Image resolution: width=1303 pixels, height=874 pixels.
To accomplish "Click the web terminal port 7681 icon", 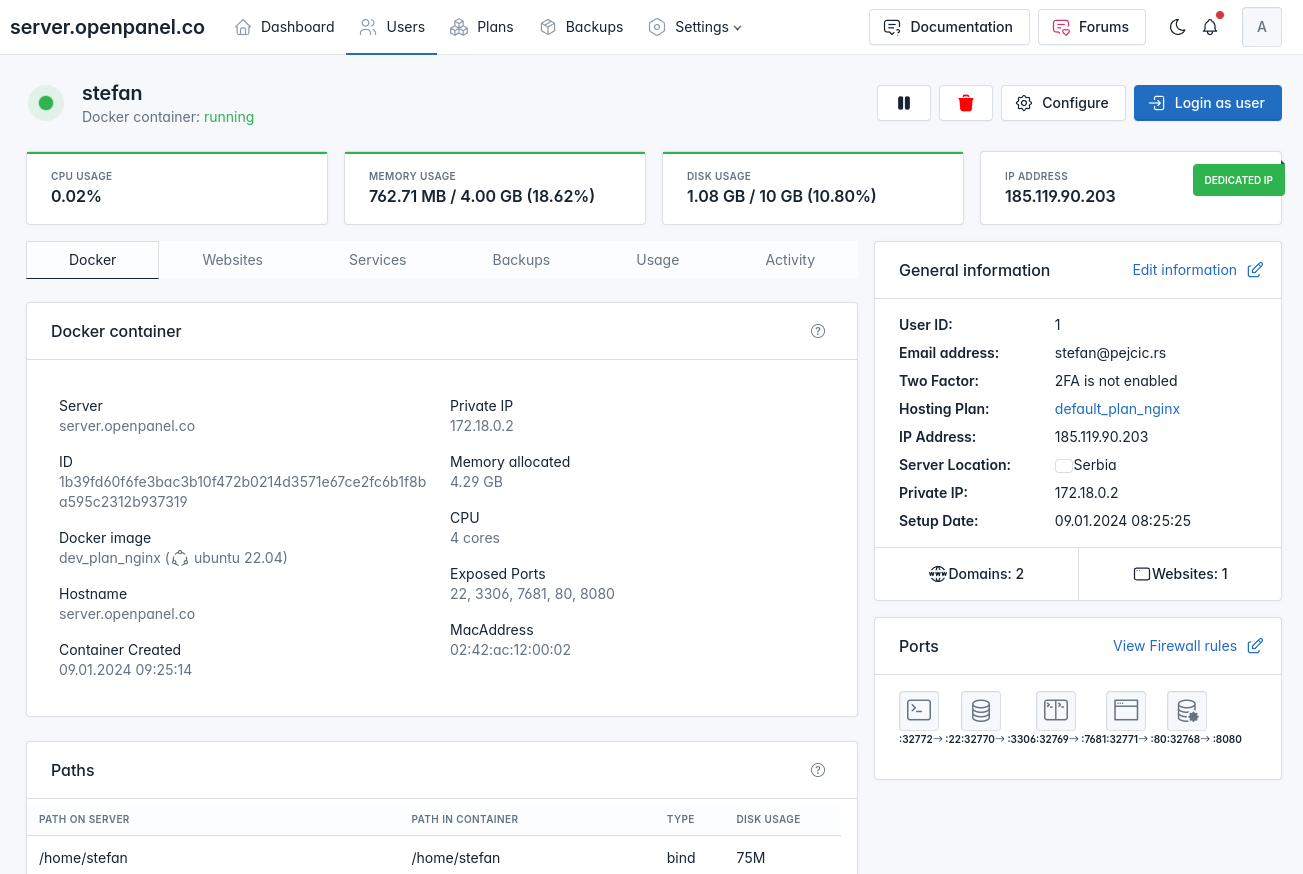I will [x=1056, y=710].
